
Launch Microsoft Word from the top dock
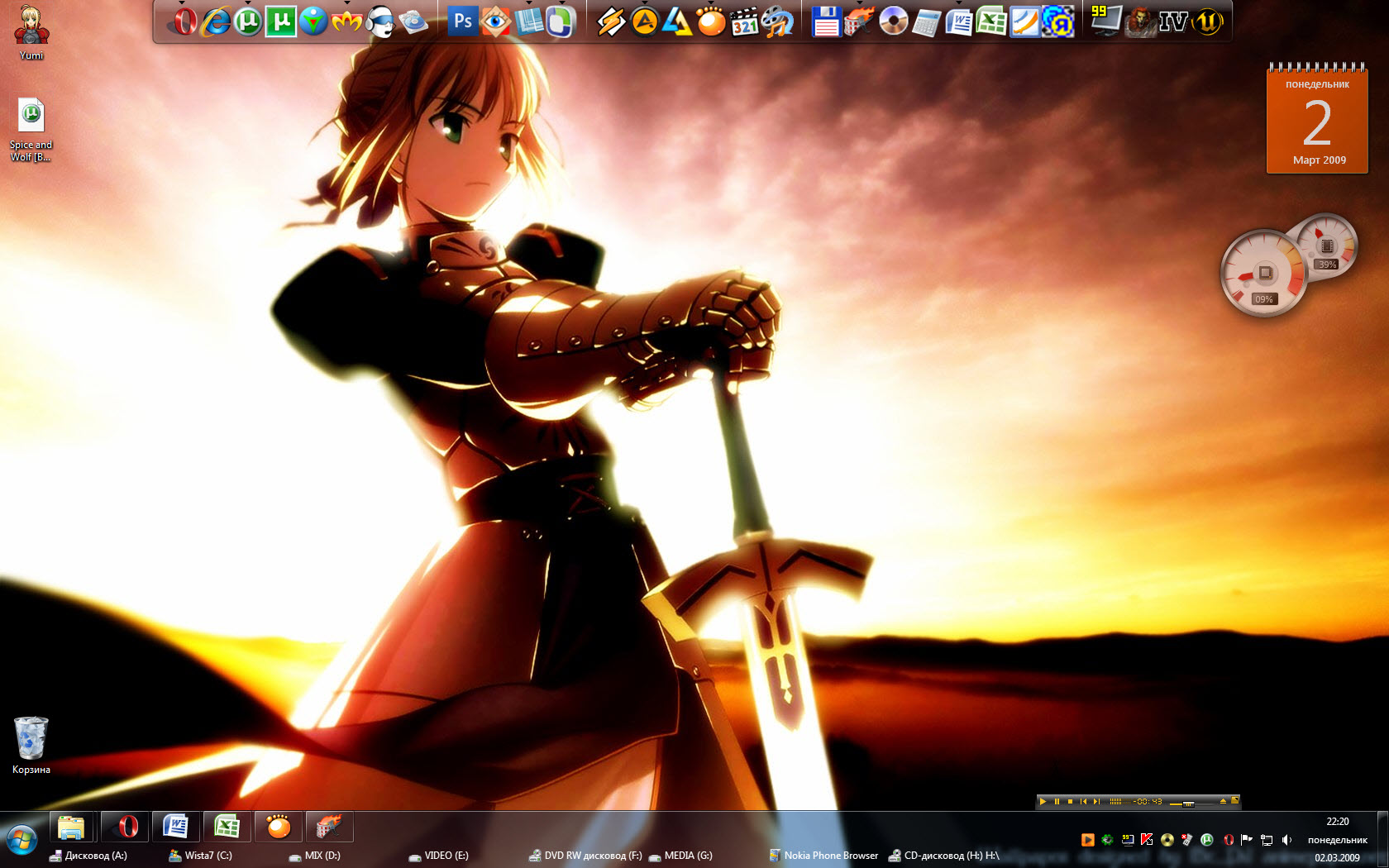click(958, 21)
